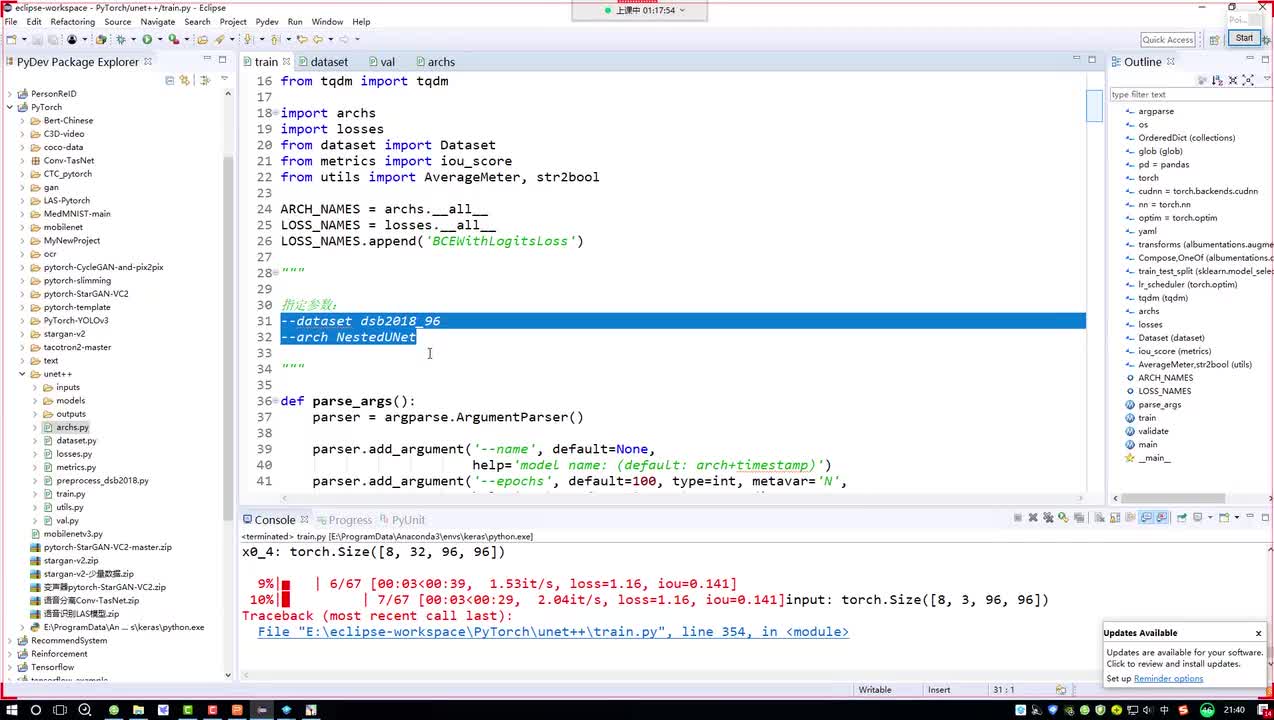Open the train.py line 354 traceback link
This screenshot has width=1274, height=720.
tap(553, 632)
